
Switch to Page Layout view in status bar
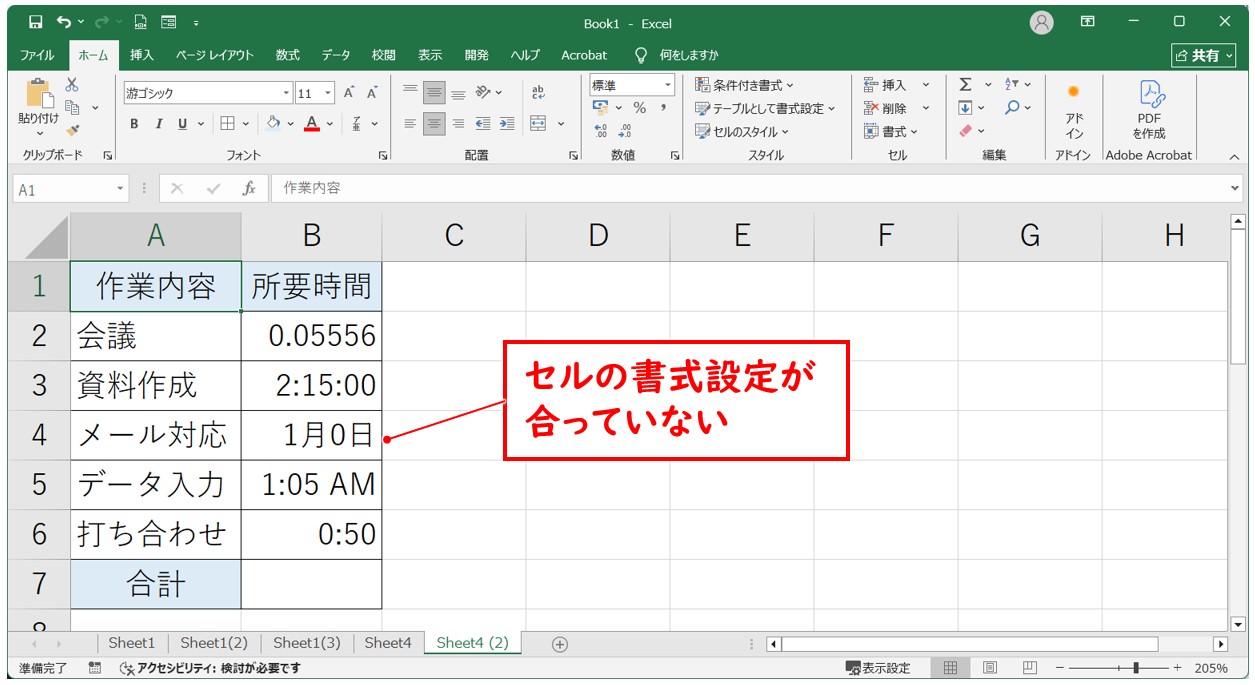(989, 668)
